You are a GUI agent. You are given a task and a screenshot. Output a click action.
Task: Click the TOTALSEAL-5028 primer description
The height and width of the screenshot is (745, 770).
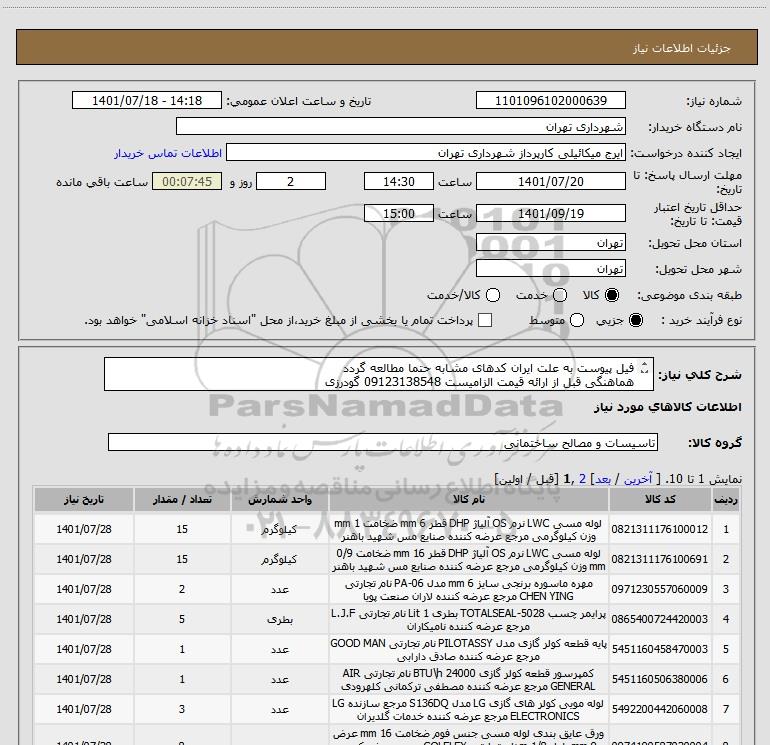pos(468,619)
